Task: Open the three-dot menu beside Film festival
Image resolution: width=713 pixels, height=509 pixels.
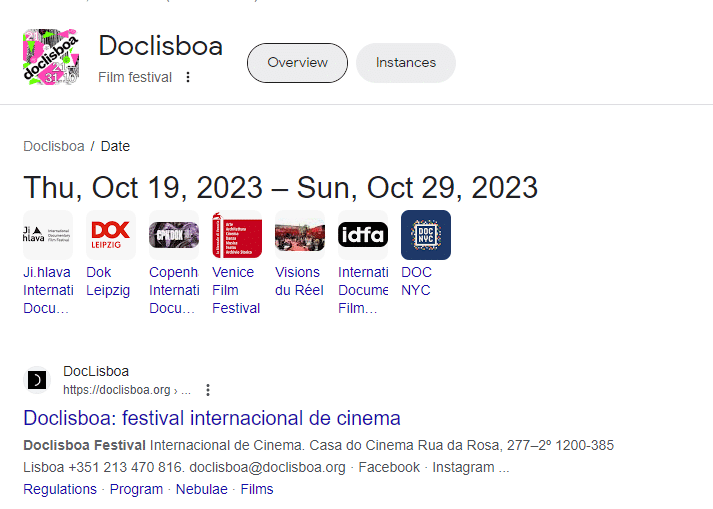Action: pyautogui.click(x=188, y=78)
